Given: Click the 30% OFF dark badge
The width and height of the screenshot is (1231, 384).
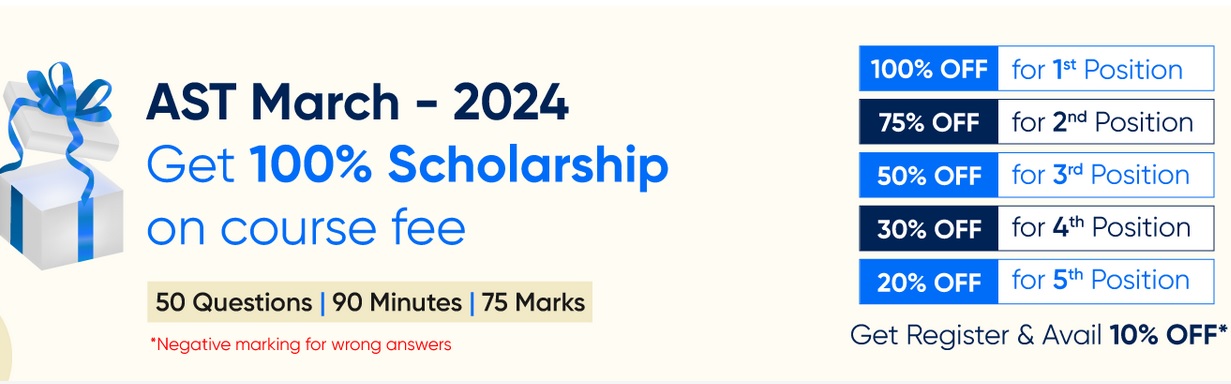Looking at the screenshot, I should coord(929,228).
